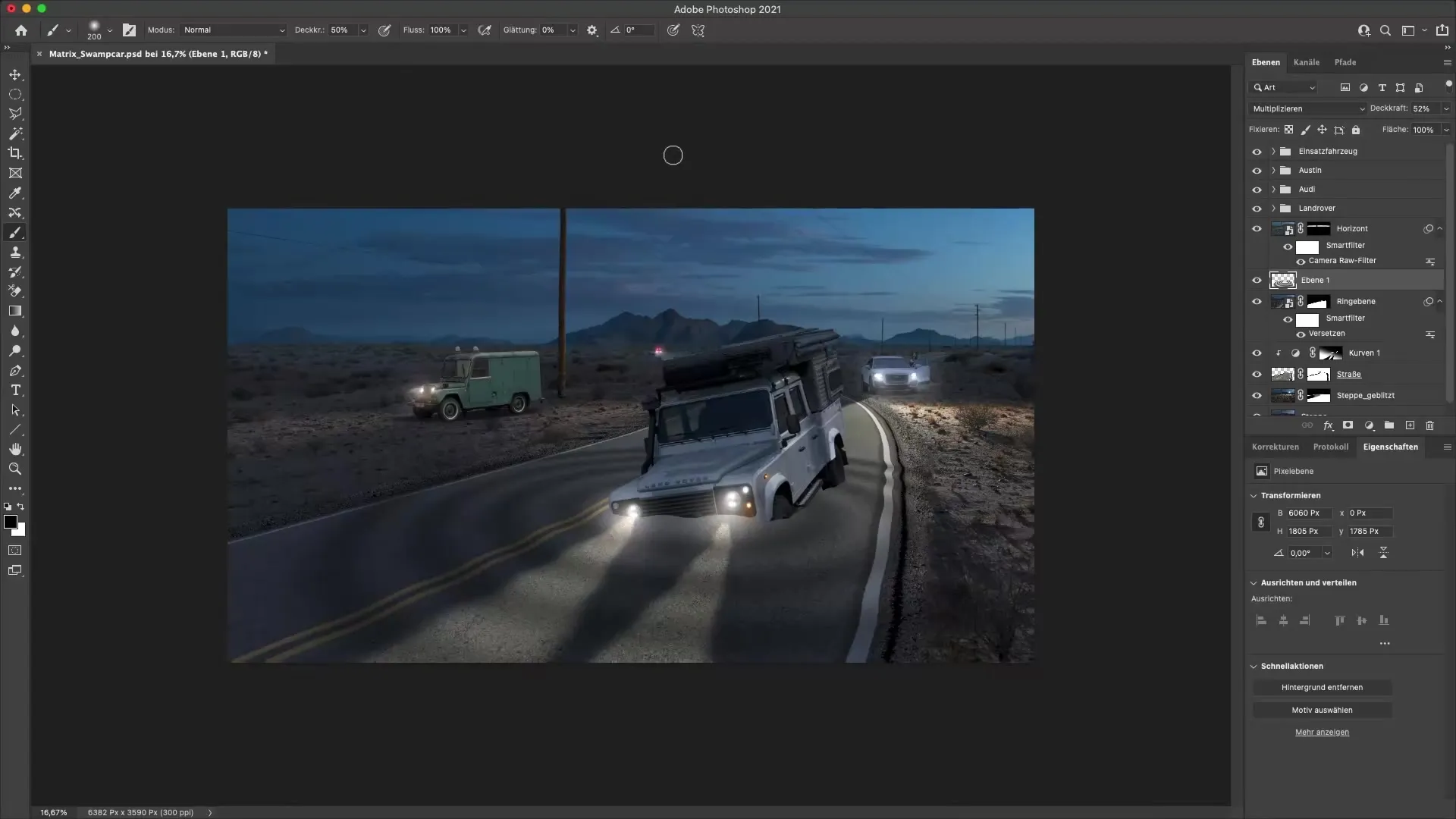Viewport: 1456px width, 819px height.
Task: Open the Protokoll panel tab
Action: [x=1332, y=447]
